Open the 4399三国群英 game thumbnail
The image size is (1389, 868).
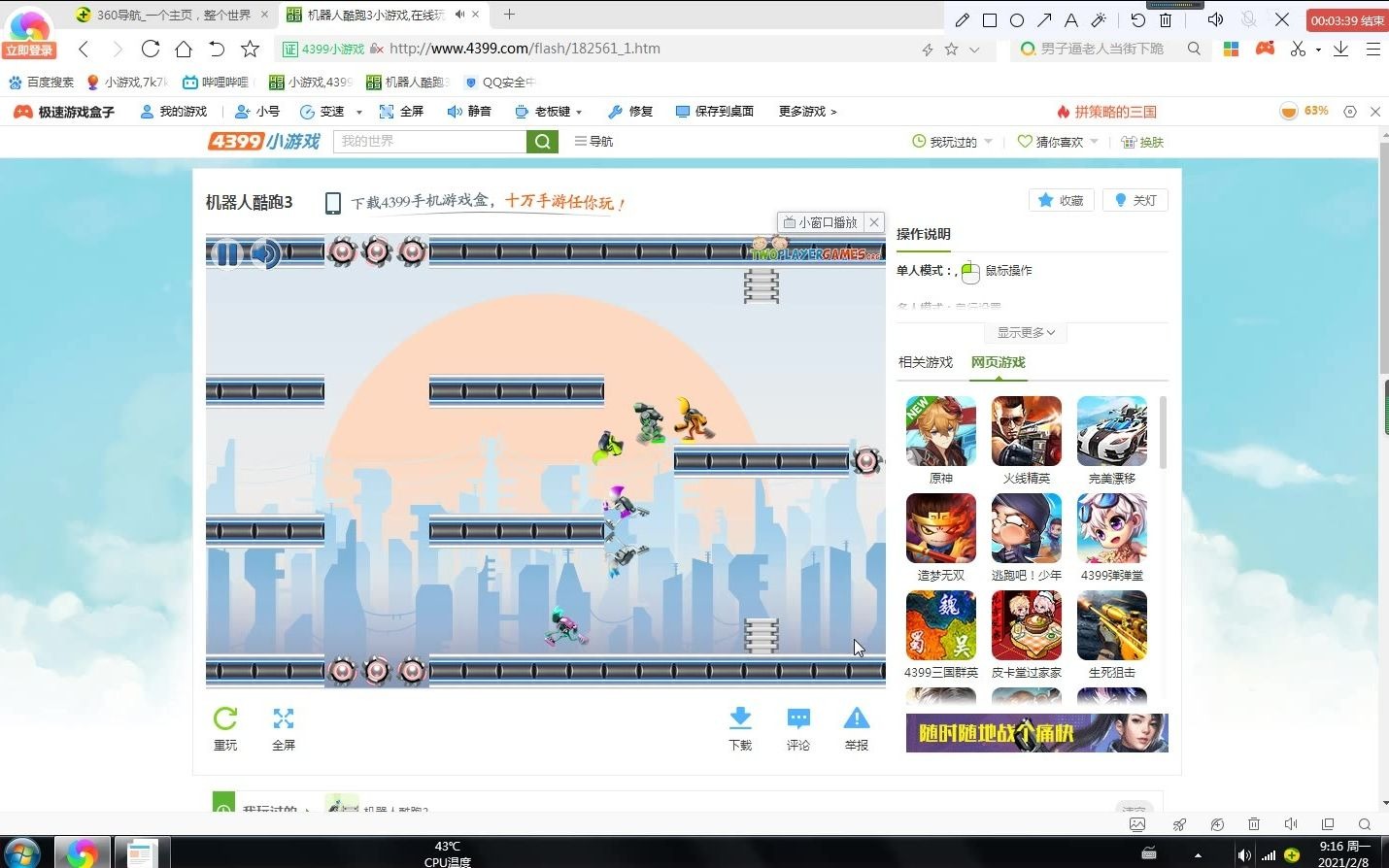[x=941, y=625]
